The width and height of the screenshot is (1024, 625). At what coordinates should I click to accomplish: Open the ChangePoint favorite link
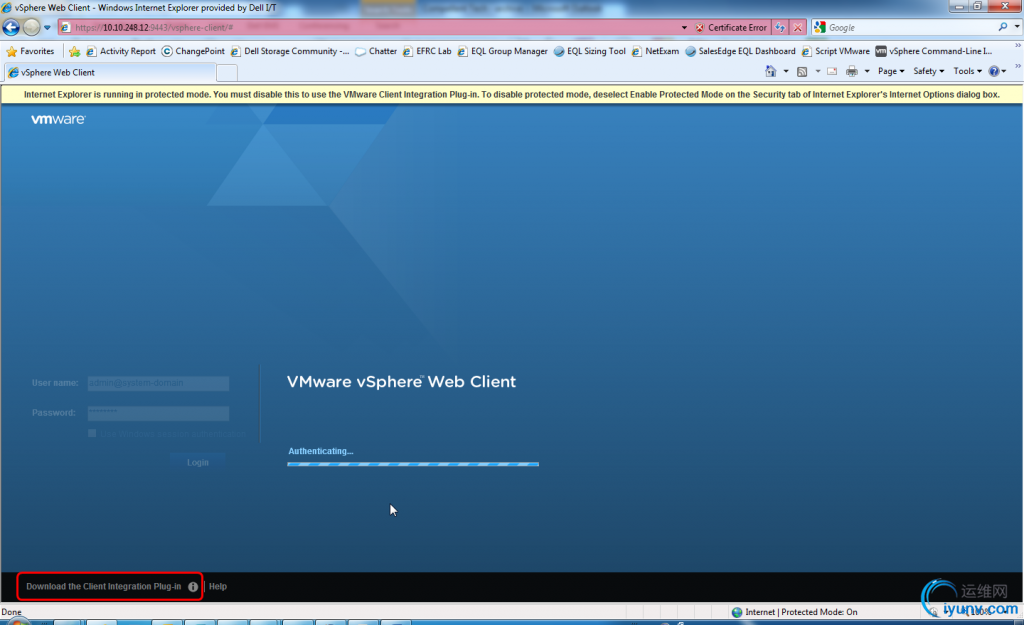click(x=193, y=51)
